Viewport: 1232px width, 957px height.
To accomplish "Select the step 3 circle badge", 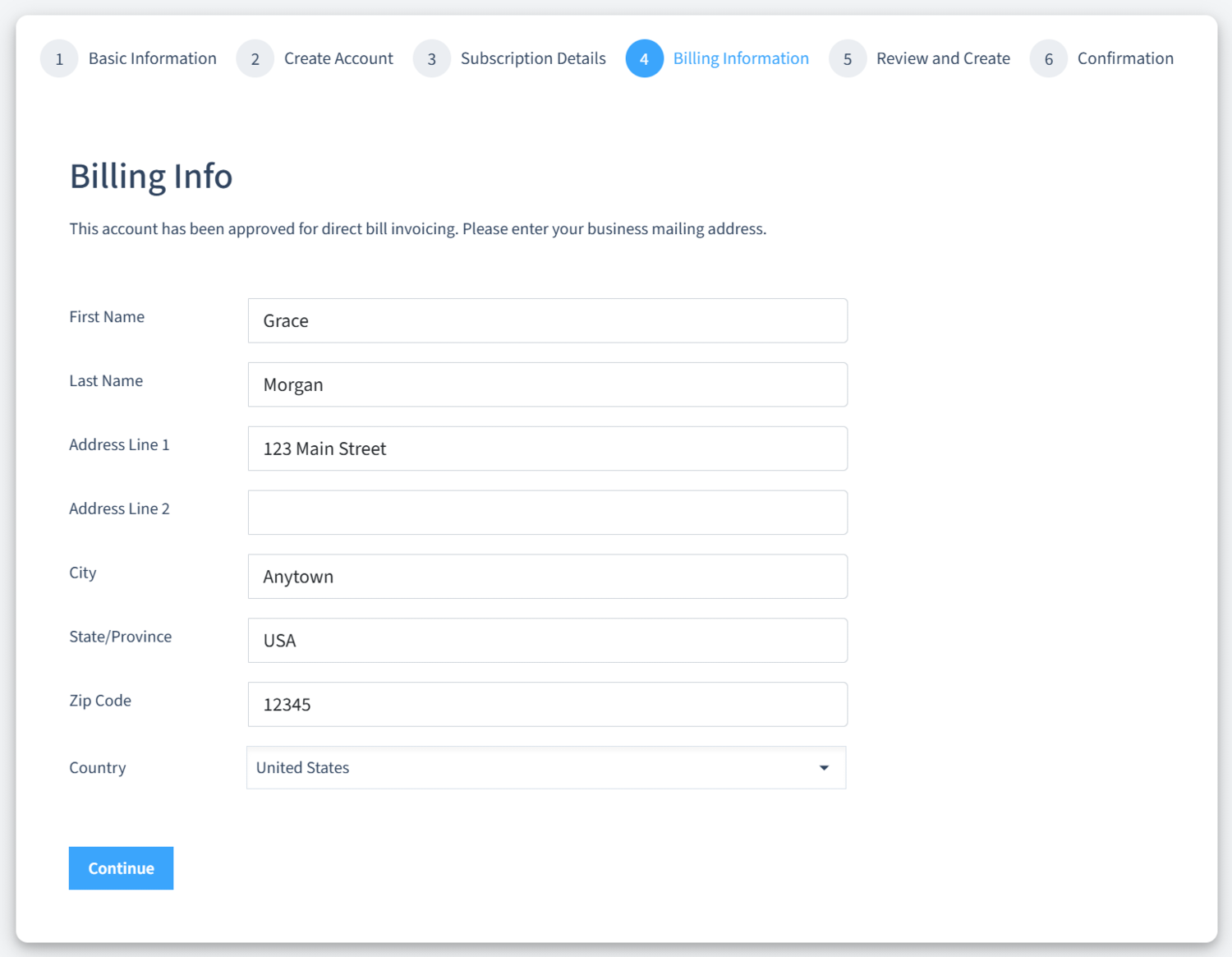I will pyautogui.click(x=431, y=59).
